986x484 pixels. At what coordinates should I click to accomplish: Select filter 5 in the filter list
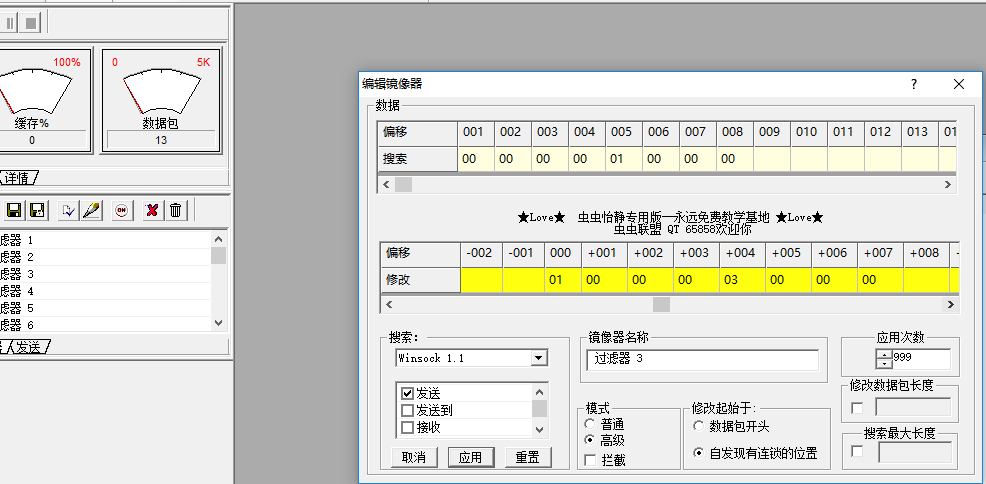[x=105, y=308]
